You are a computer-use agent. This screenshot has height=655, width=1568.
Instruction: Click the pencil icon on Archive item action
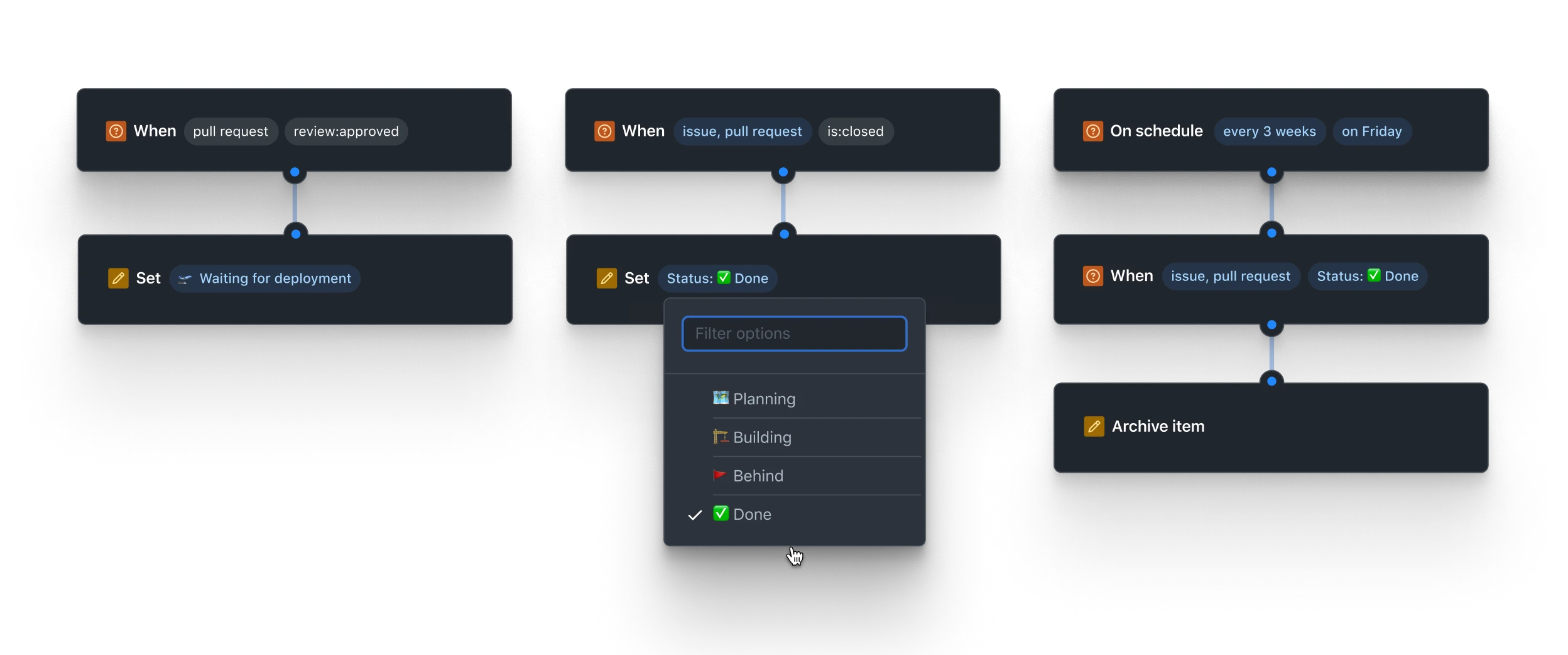tap(1094, 426)
